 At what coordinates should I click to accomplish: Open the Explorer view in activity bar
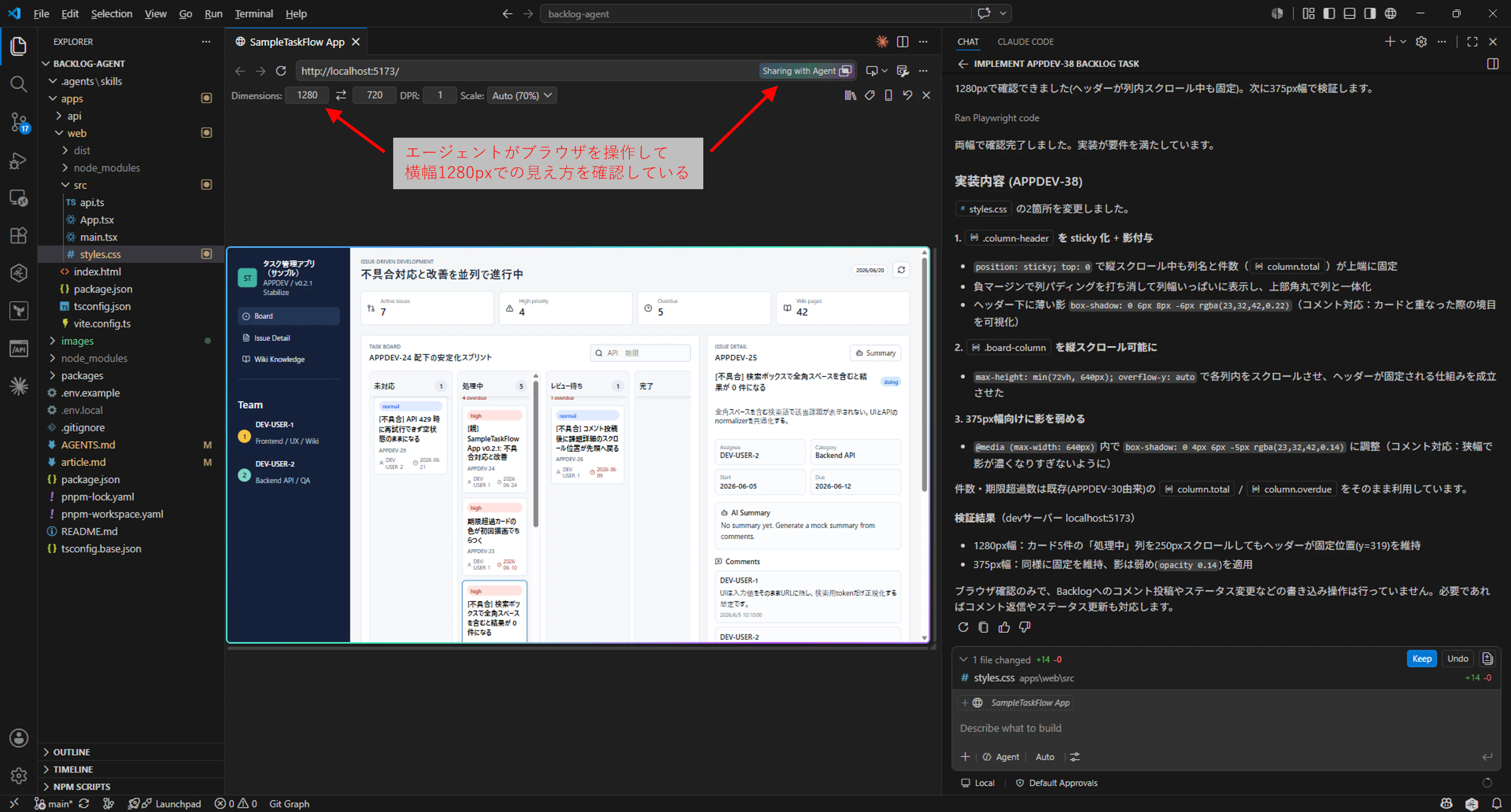click(x=19, y=46)
